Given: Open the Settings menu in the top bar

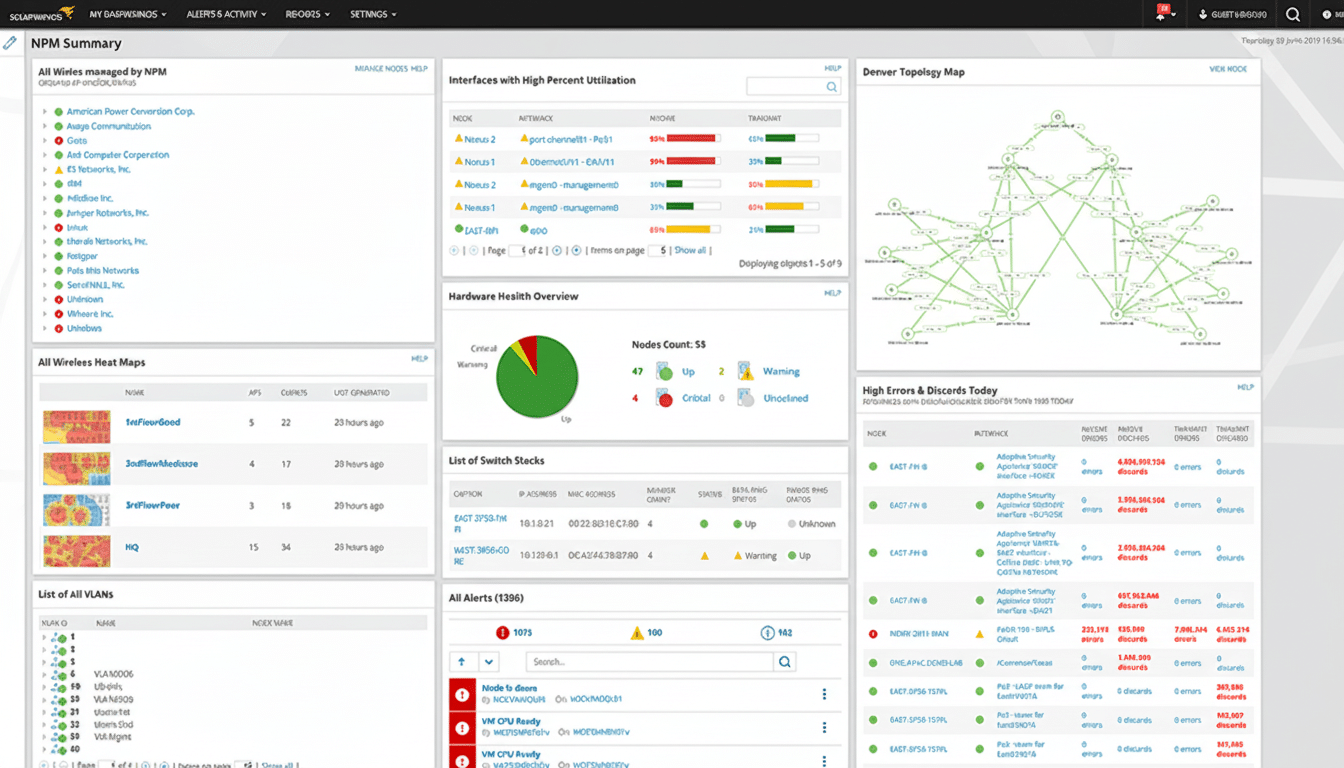Looking at the screenshot, I should (x=370, y=14).
